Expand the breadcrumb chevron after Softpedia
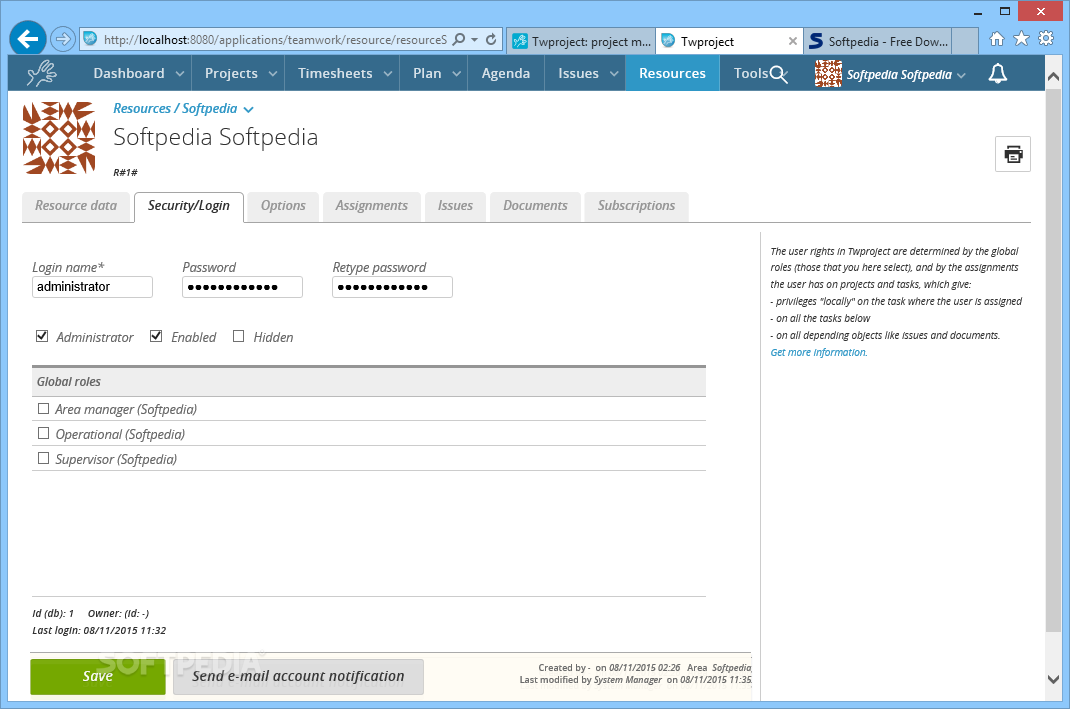 (x=248, y=110)
